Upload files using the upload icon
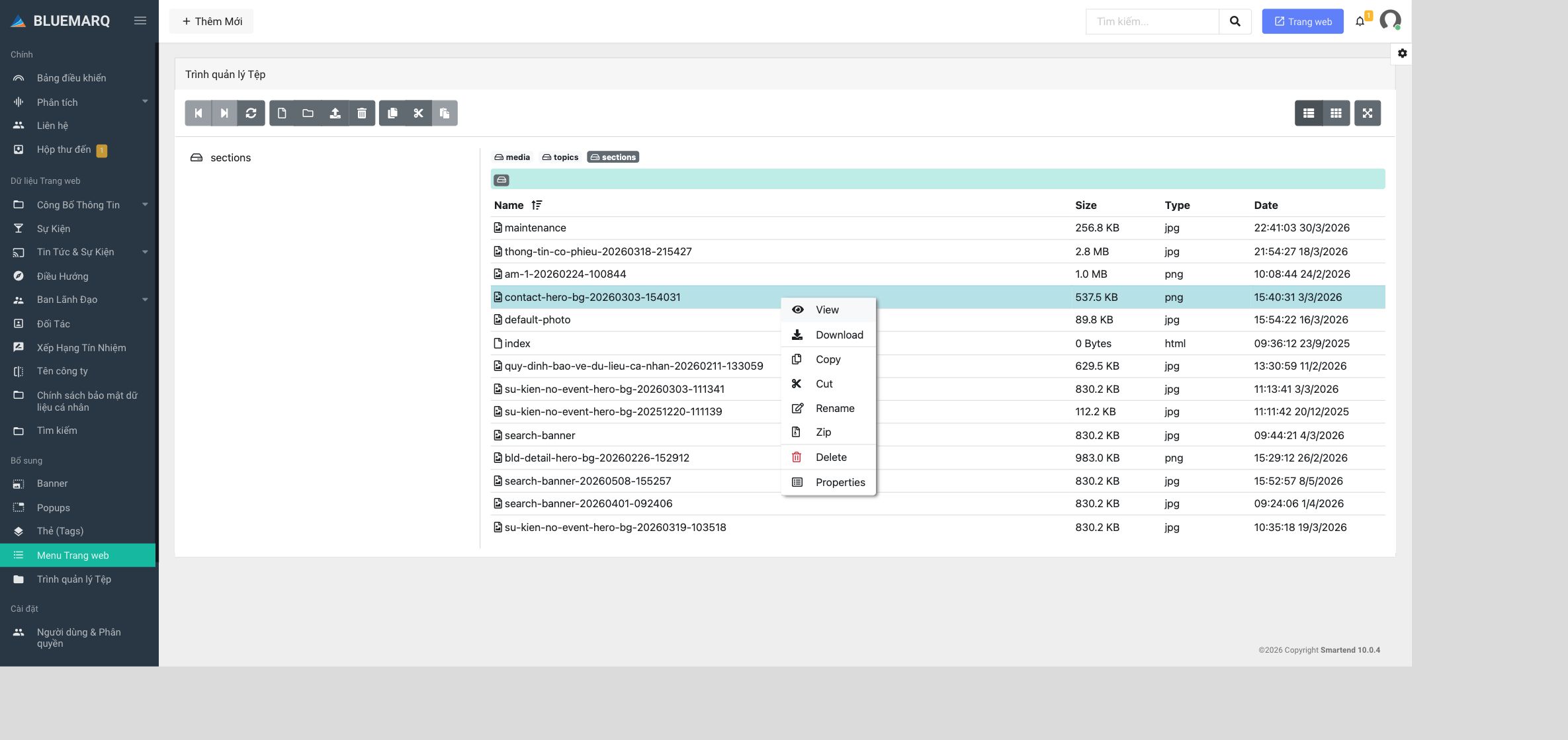 point(335,113)
